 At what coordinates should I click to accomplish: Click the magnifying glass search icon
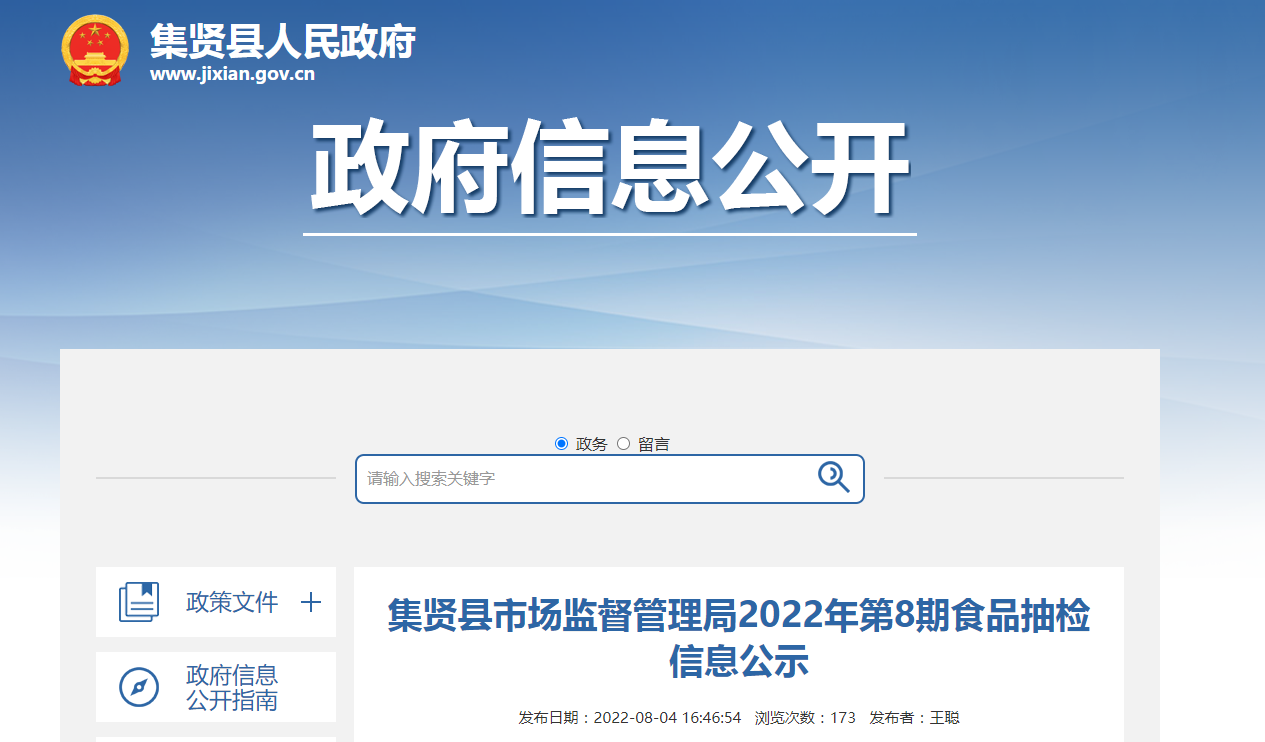click(x=833, y=477)
